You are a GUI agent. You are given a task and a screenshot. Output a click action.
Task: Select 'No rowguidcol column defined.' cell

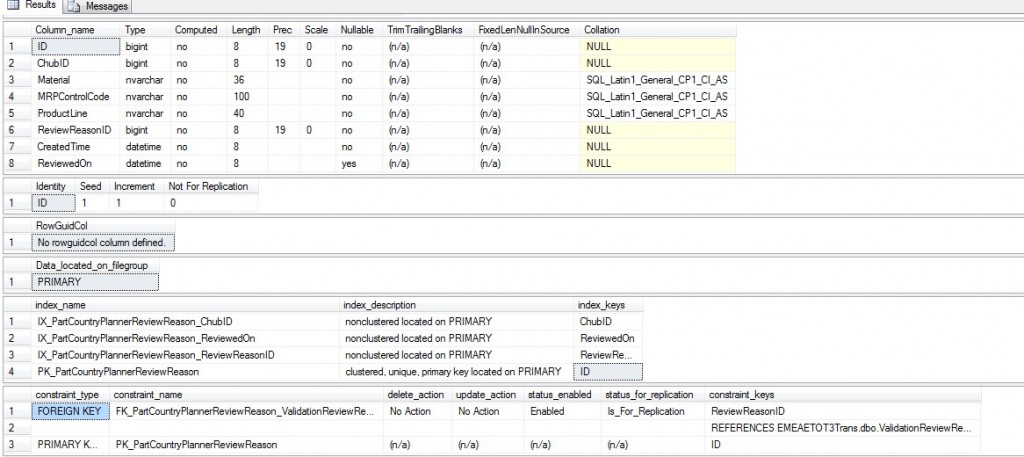tap(103, 243)
